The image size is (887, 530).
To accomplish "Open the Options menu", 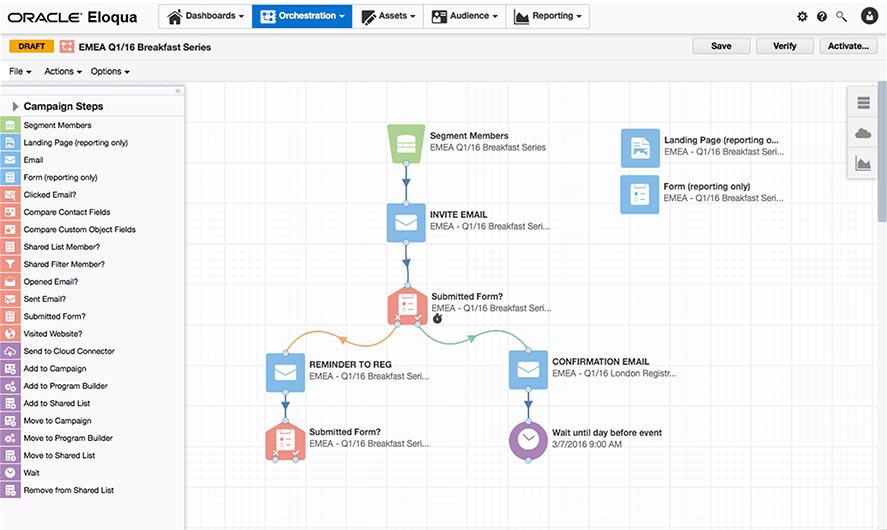I will tap(110, 71).
